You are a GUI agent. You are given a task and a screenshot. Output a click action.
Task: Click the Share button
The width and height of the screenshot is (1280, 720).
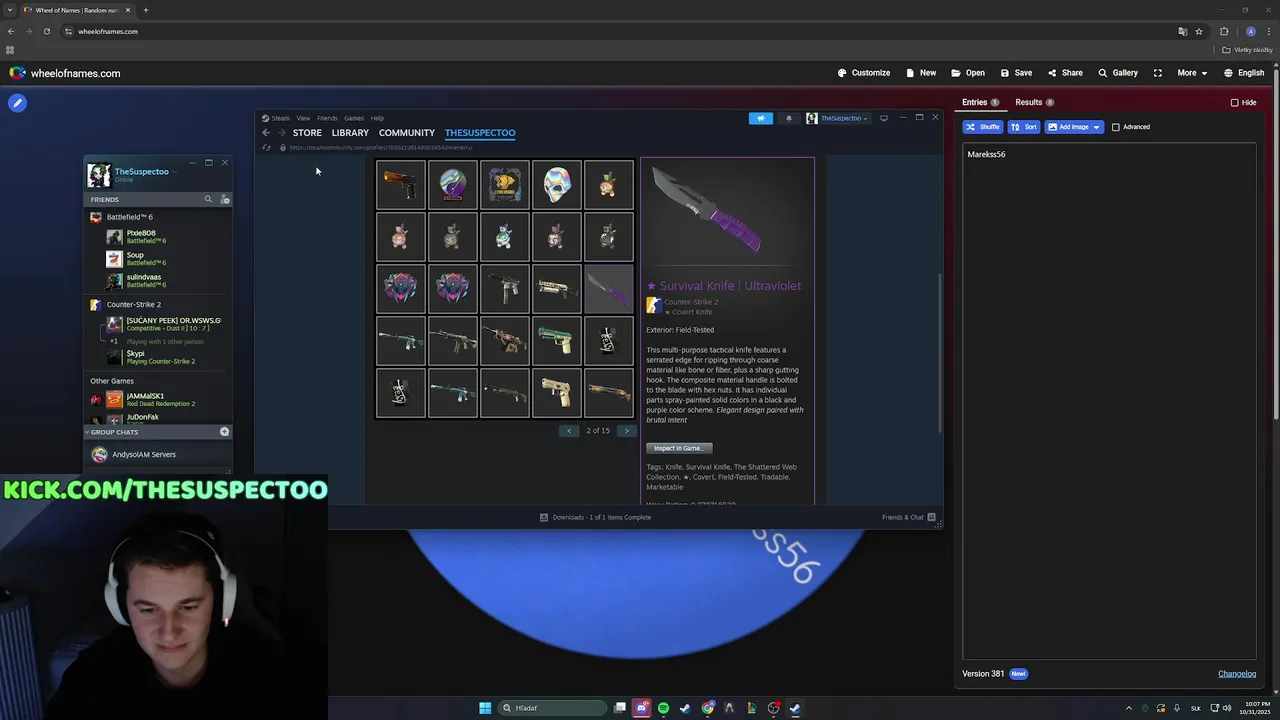pos(1065,73)
